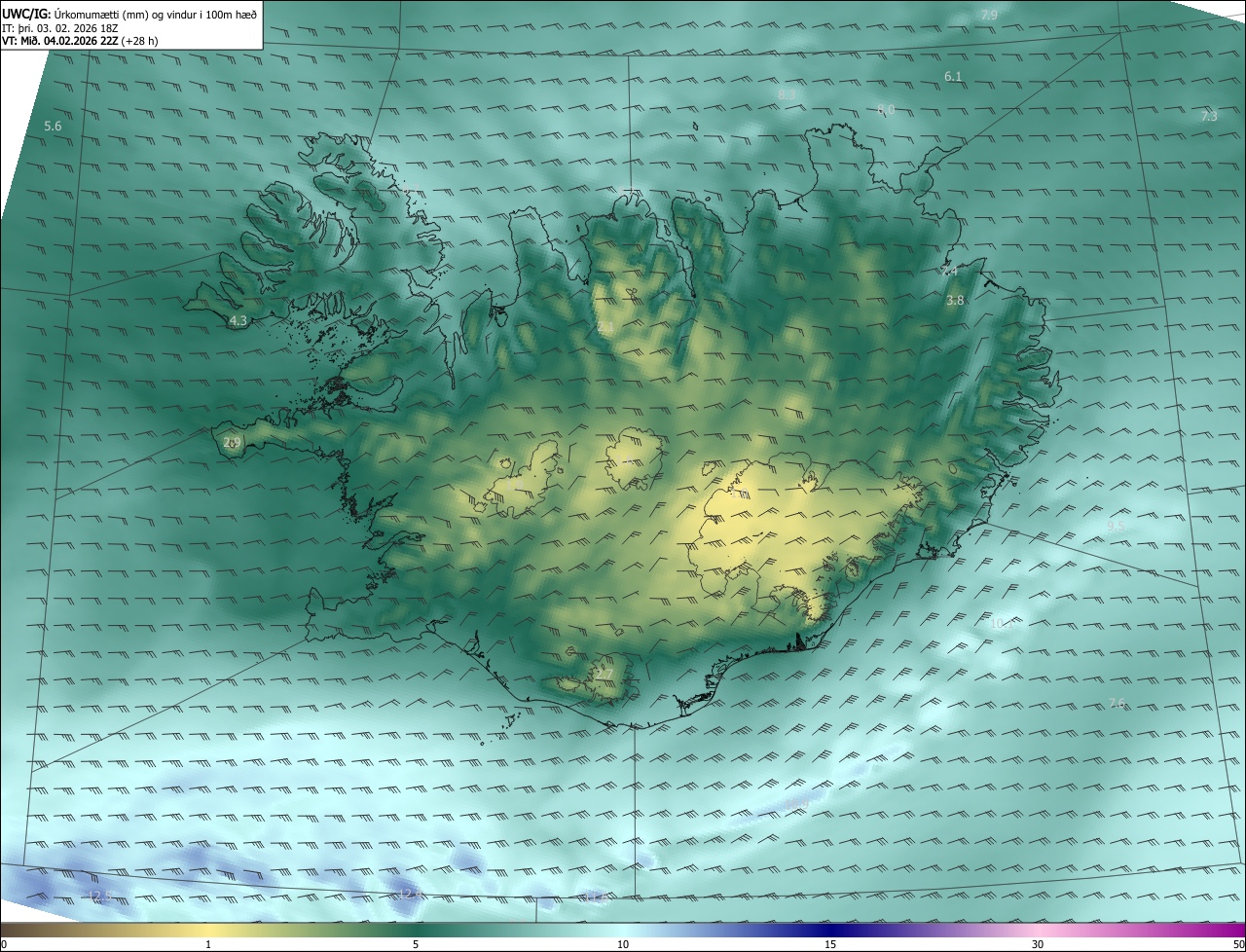Click the '9.5' value label
The image size is (1246, 952).
pyautogui.click(x=1116, y=526)
